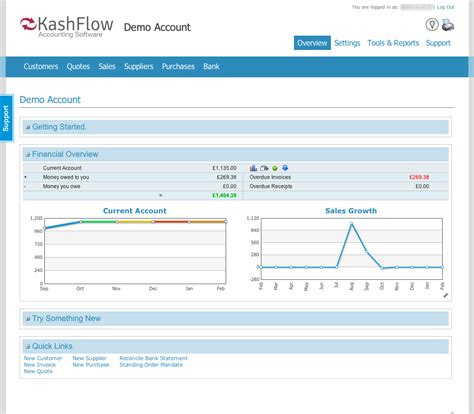The height and width of the screenshot is (414, 474).
Task: Click the Current Account chart title
Action: [x=135, y=211]
